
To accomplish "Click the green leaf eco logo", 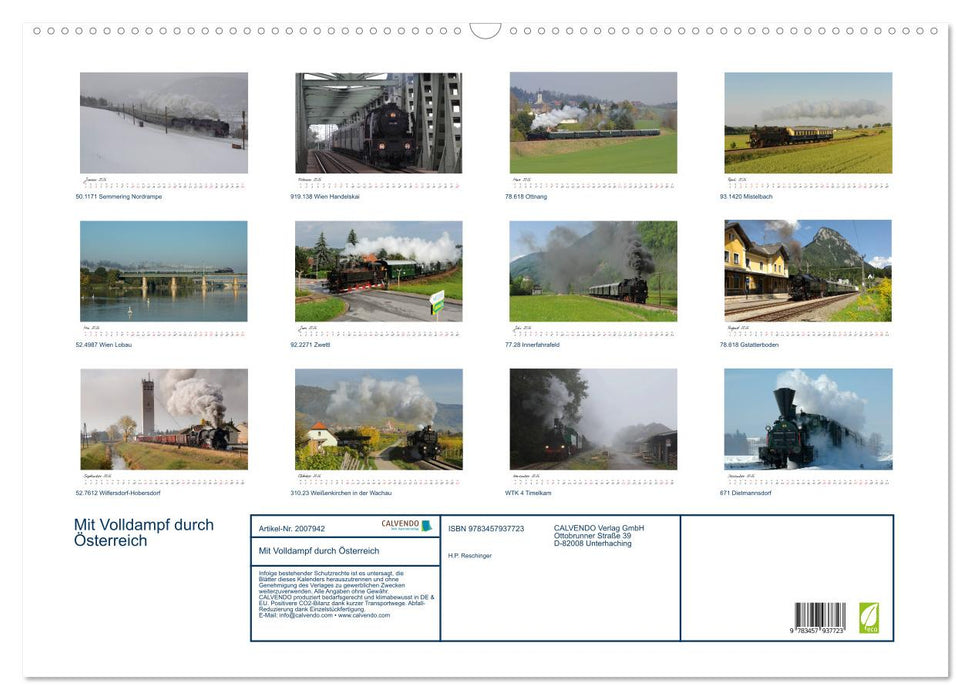I will [x=869, y=616].
